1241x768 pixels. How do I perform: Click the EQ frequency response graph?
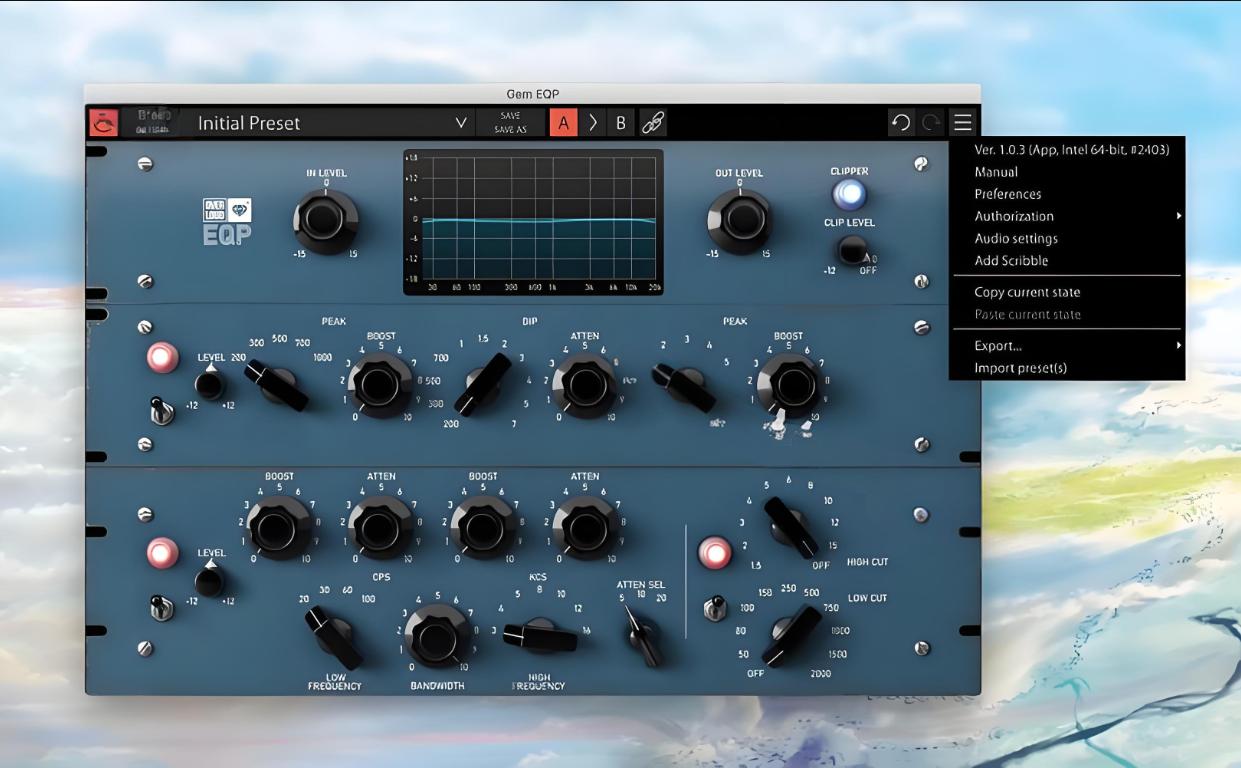coord(533,222)
